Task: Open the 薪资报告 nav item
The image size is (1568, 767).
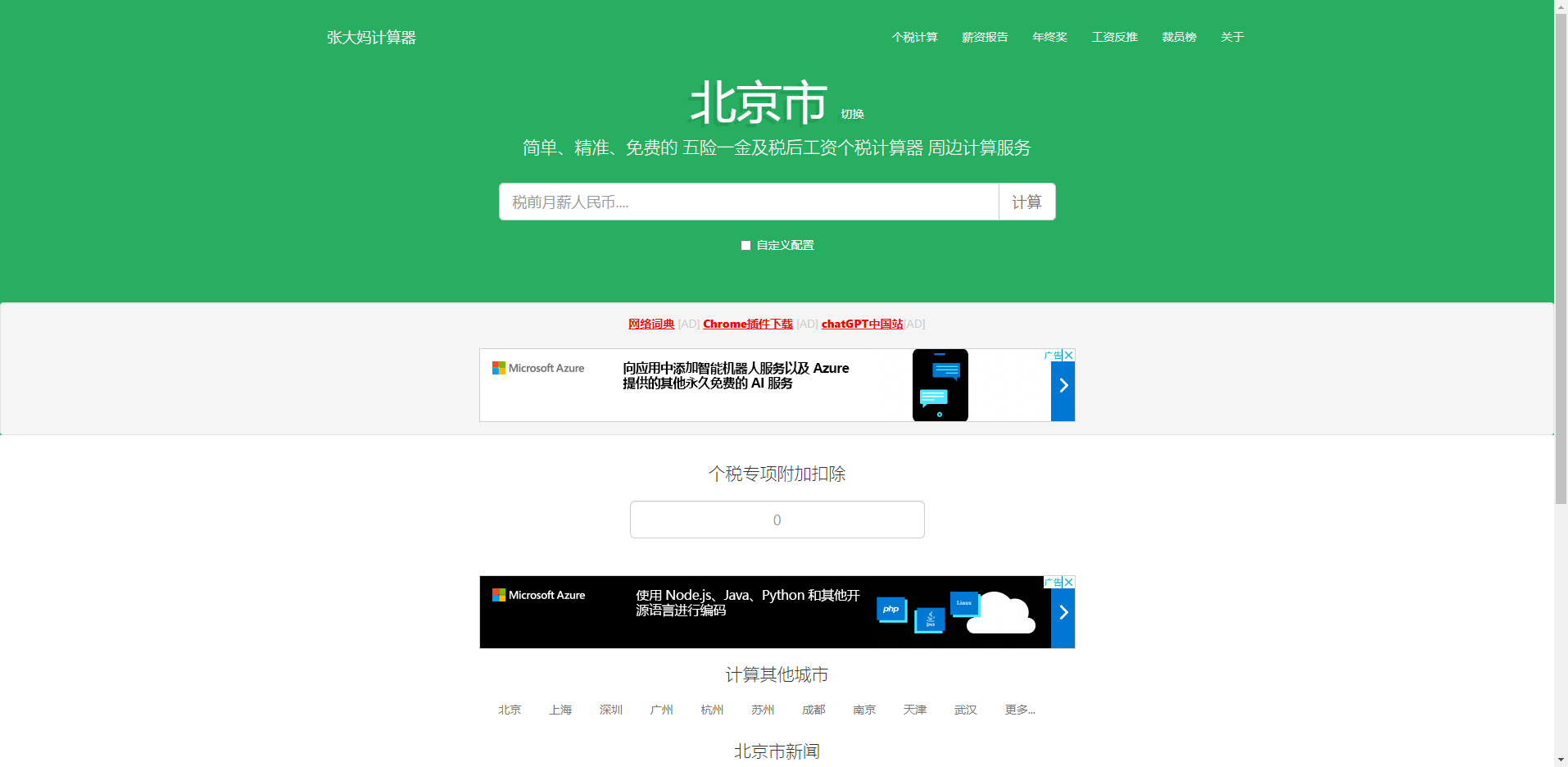Action: [985, 37]
